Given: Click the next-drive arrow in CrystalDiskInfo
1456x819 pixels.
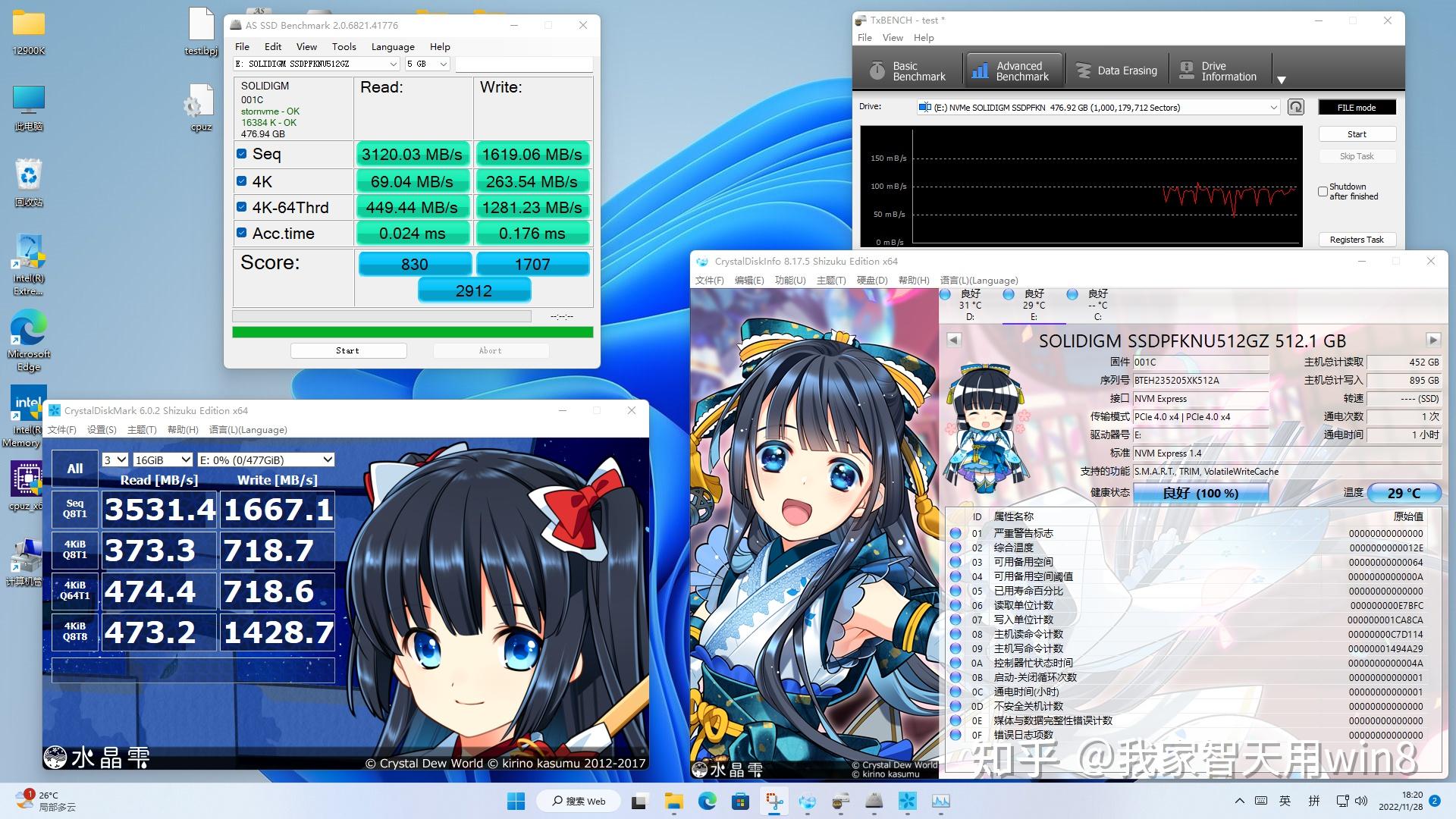Looking at the screenshot, I should [1433, 340].
